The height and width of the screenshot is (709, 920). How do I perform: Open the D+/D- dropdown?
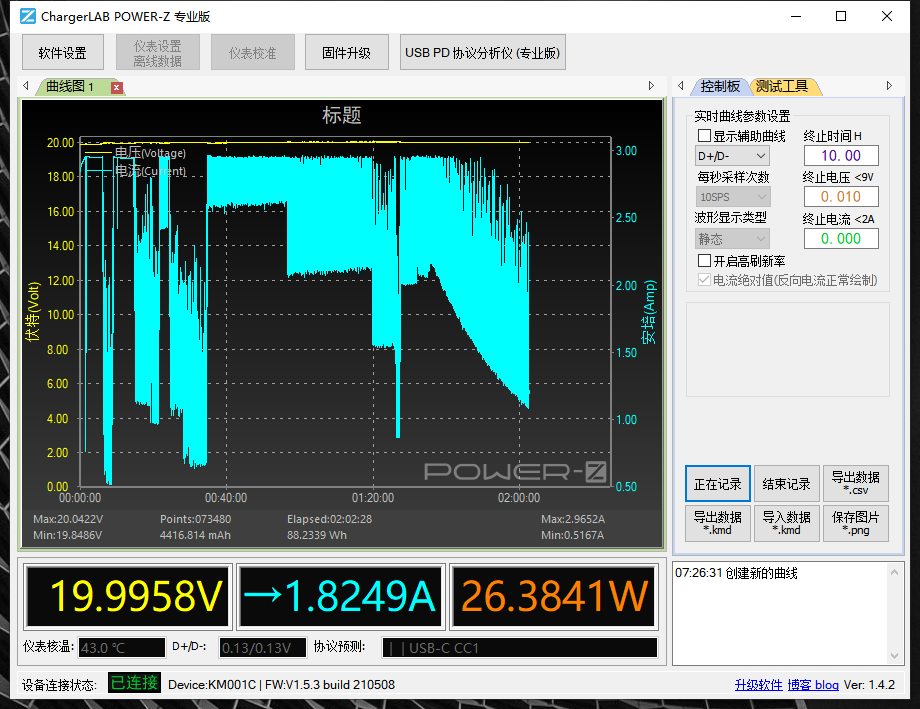732,156
